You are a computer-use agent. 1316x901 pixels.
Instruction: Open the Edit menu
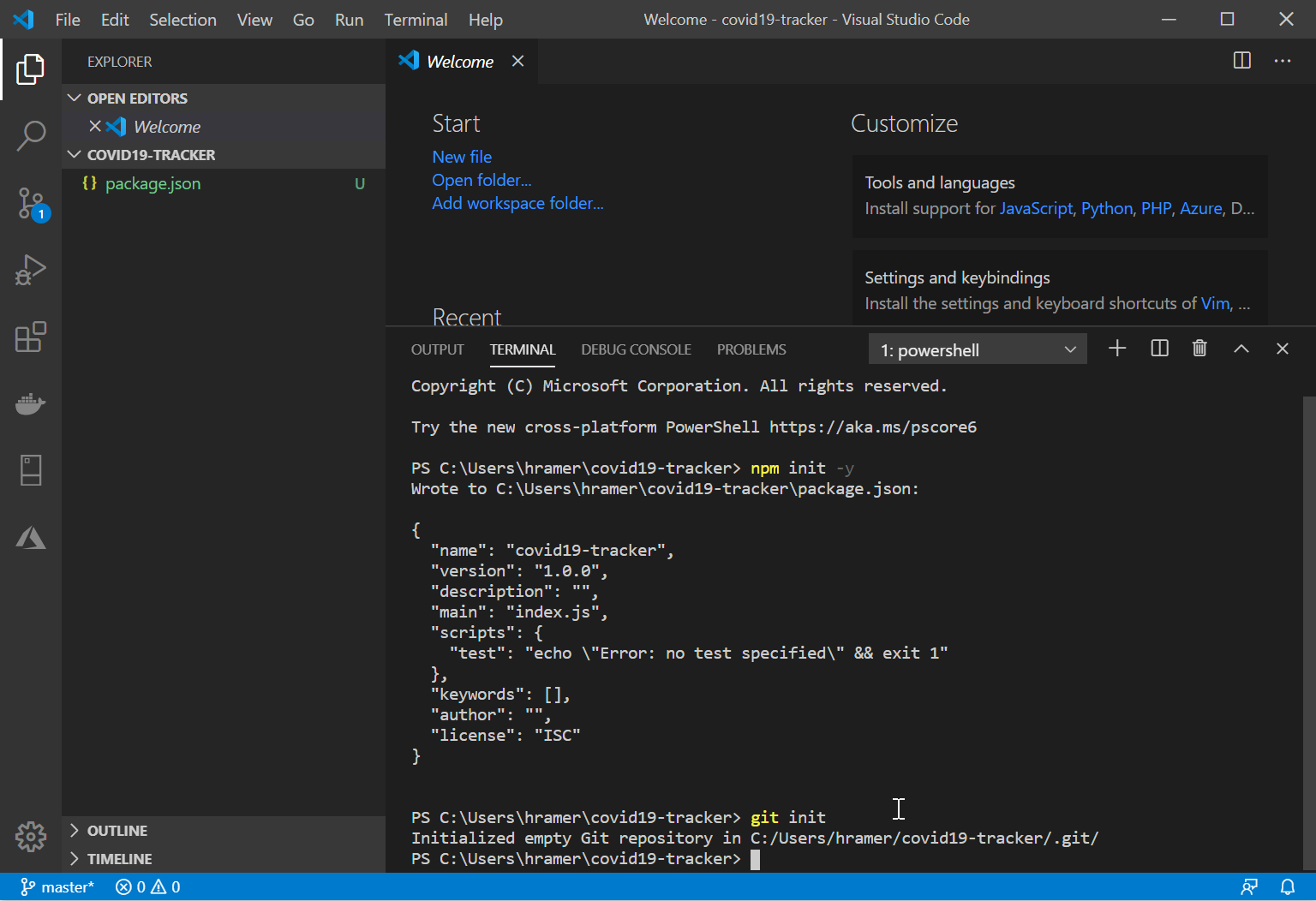click(x=115, y=19)
